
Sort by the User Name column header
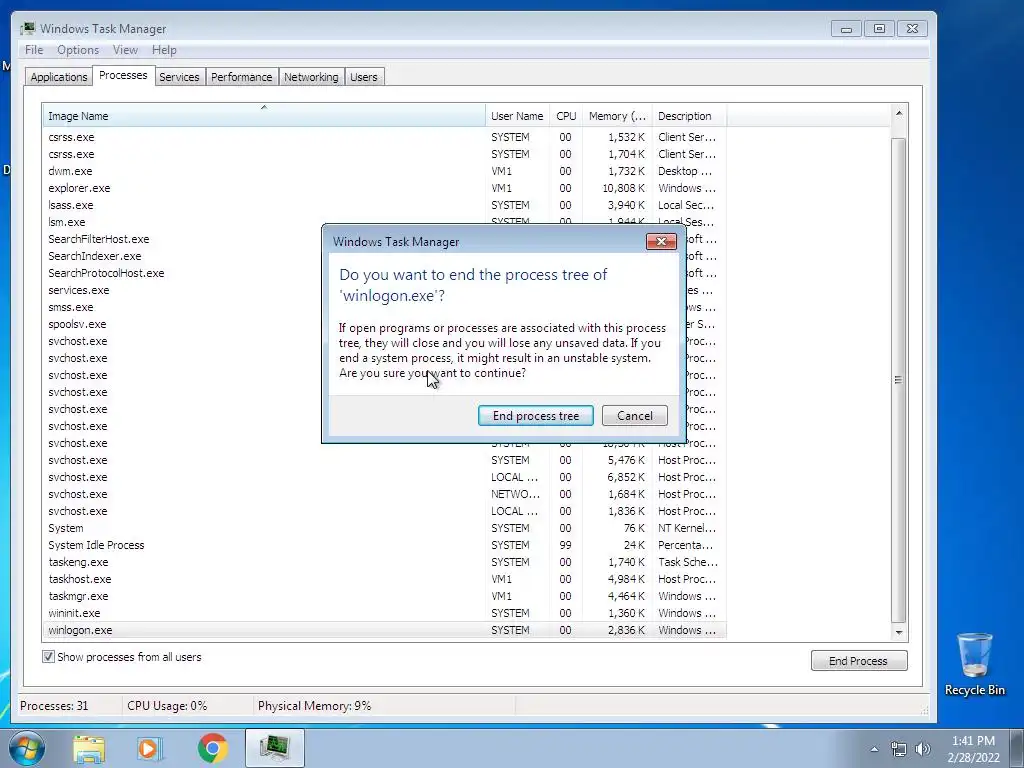click(x=517, y=116)
